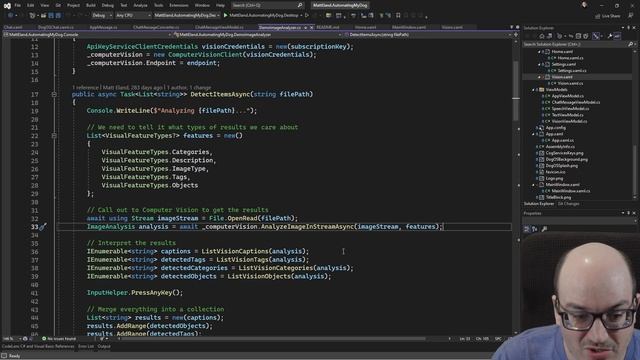Click the screwdriver quick actions icon on line 33

(43, 227)
